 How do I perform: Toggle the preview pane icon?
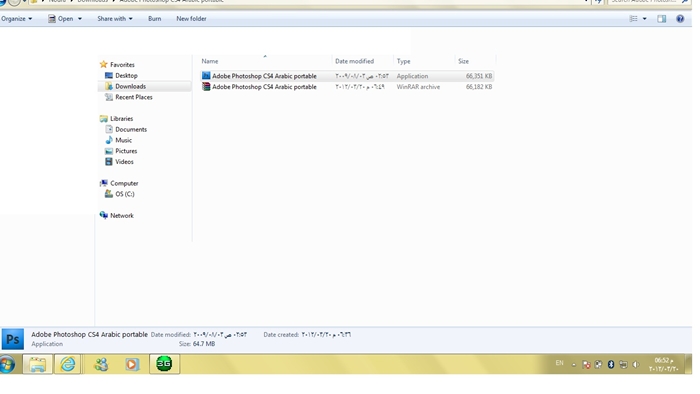pyautogui.click(x=662, y=19)
